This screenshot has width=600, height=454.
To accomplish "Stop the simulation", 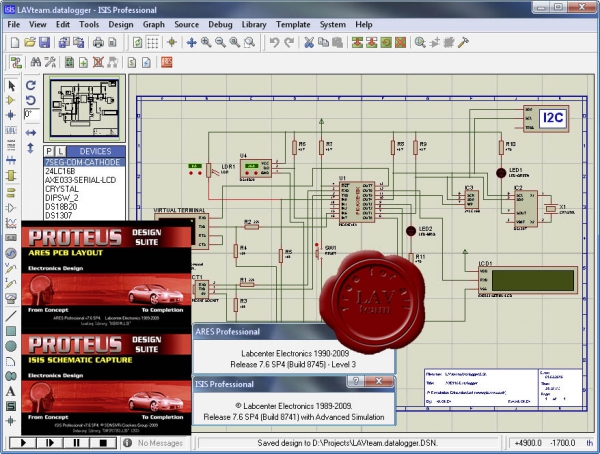I will [x=103, y=443].
